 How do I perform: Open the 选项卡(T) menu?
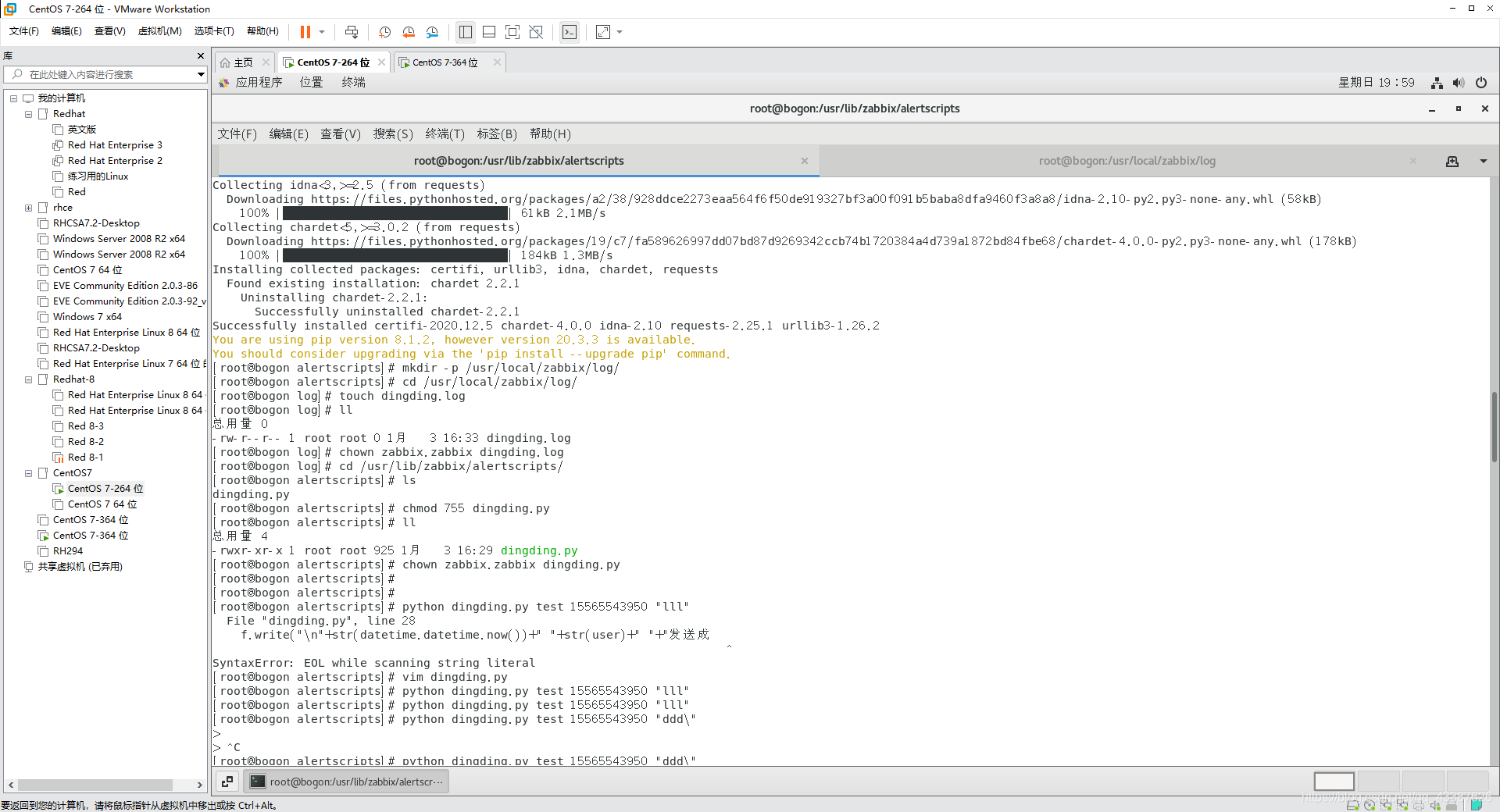tap(214, 31)
